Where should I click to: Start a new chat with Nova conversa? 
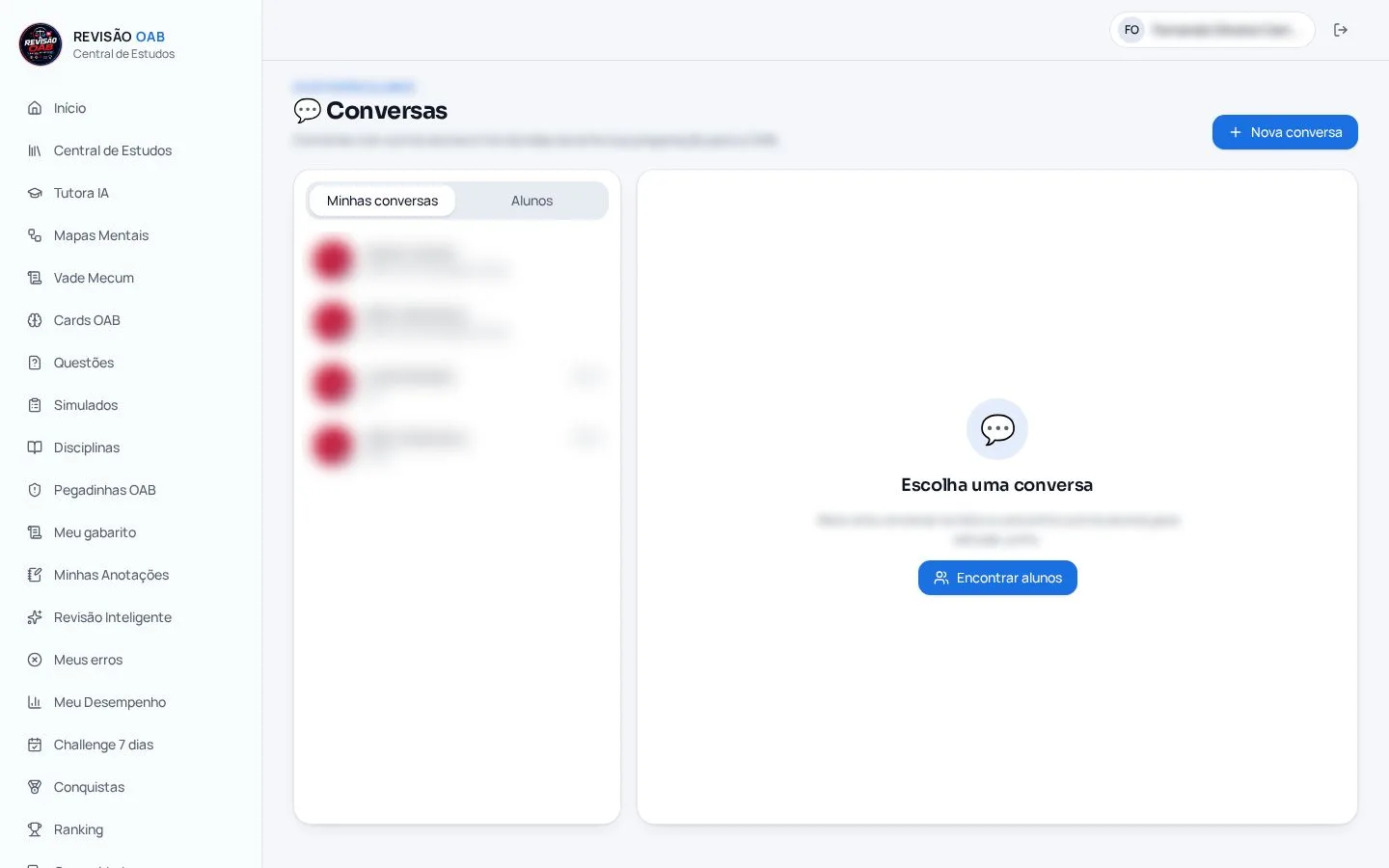[1285, 132]
